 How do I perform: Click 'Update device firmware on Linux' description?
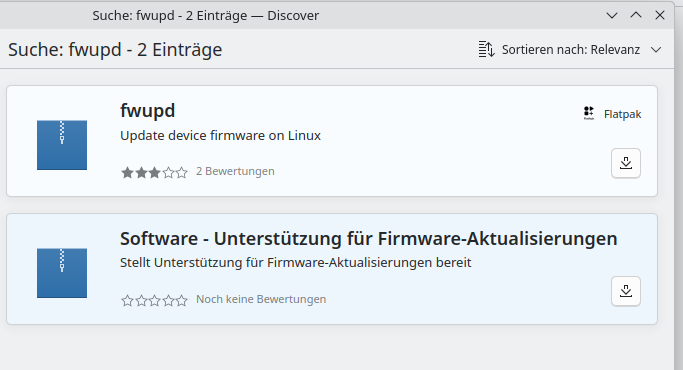pyautogui.click(x=220, y=136)
